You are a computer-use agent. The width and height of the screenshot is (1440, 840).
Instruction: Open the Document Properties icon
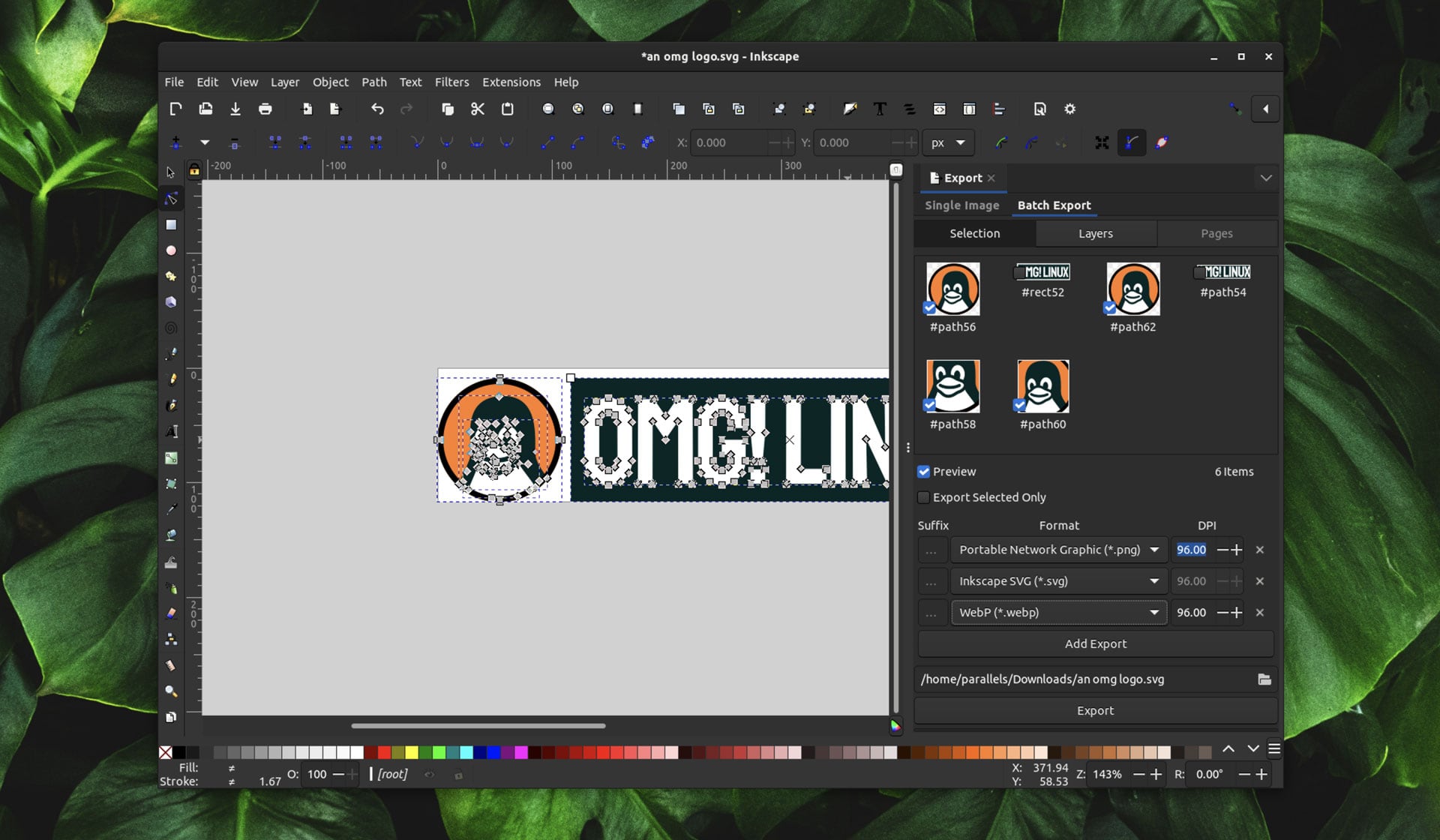click(x=1040, y=109)
